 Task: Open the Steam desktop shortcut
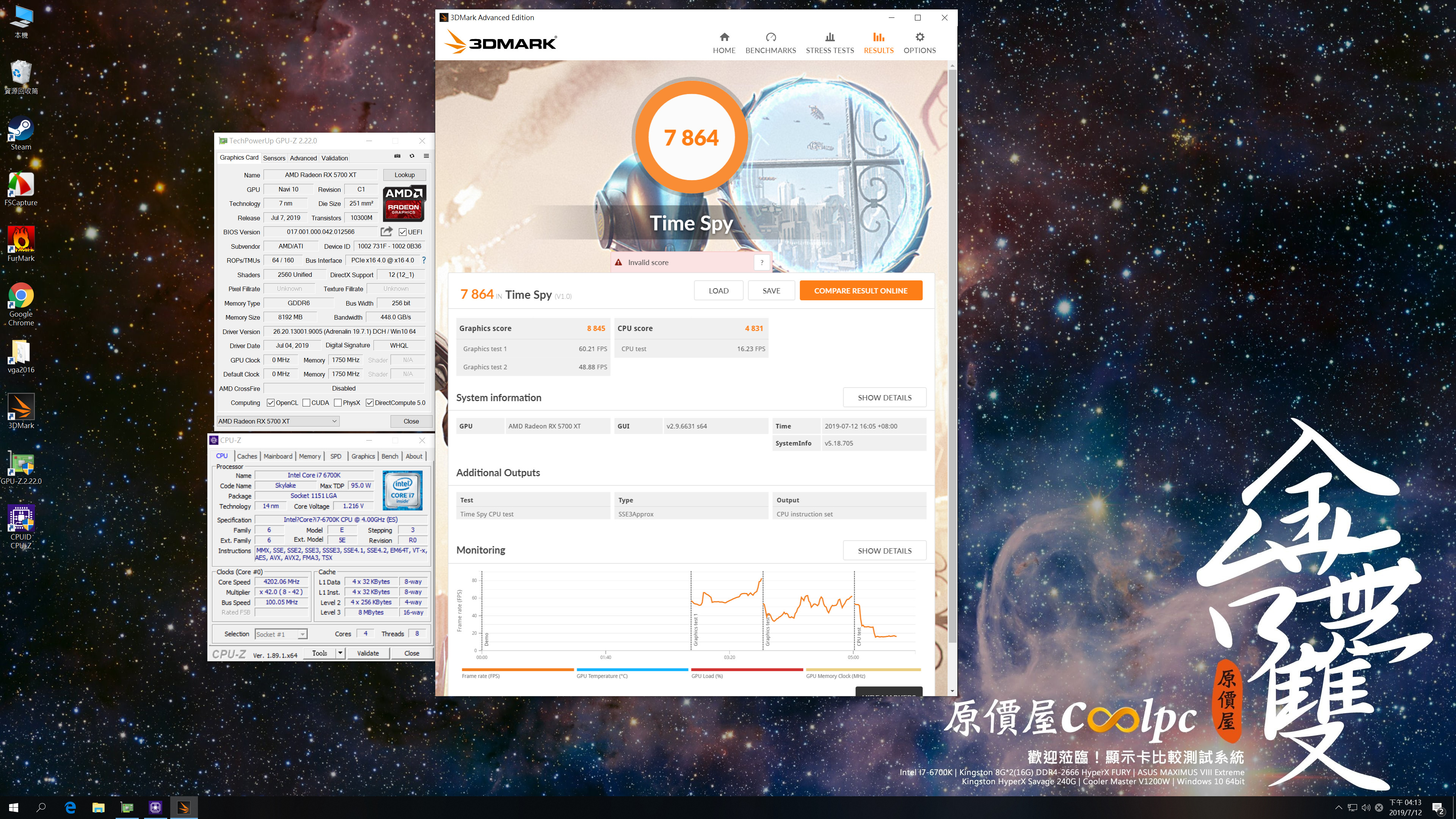tap(21, 133)
